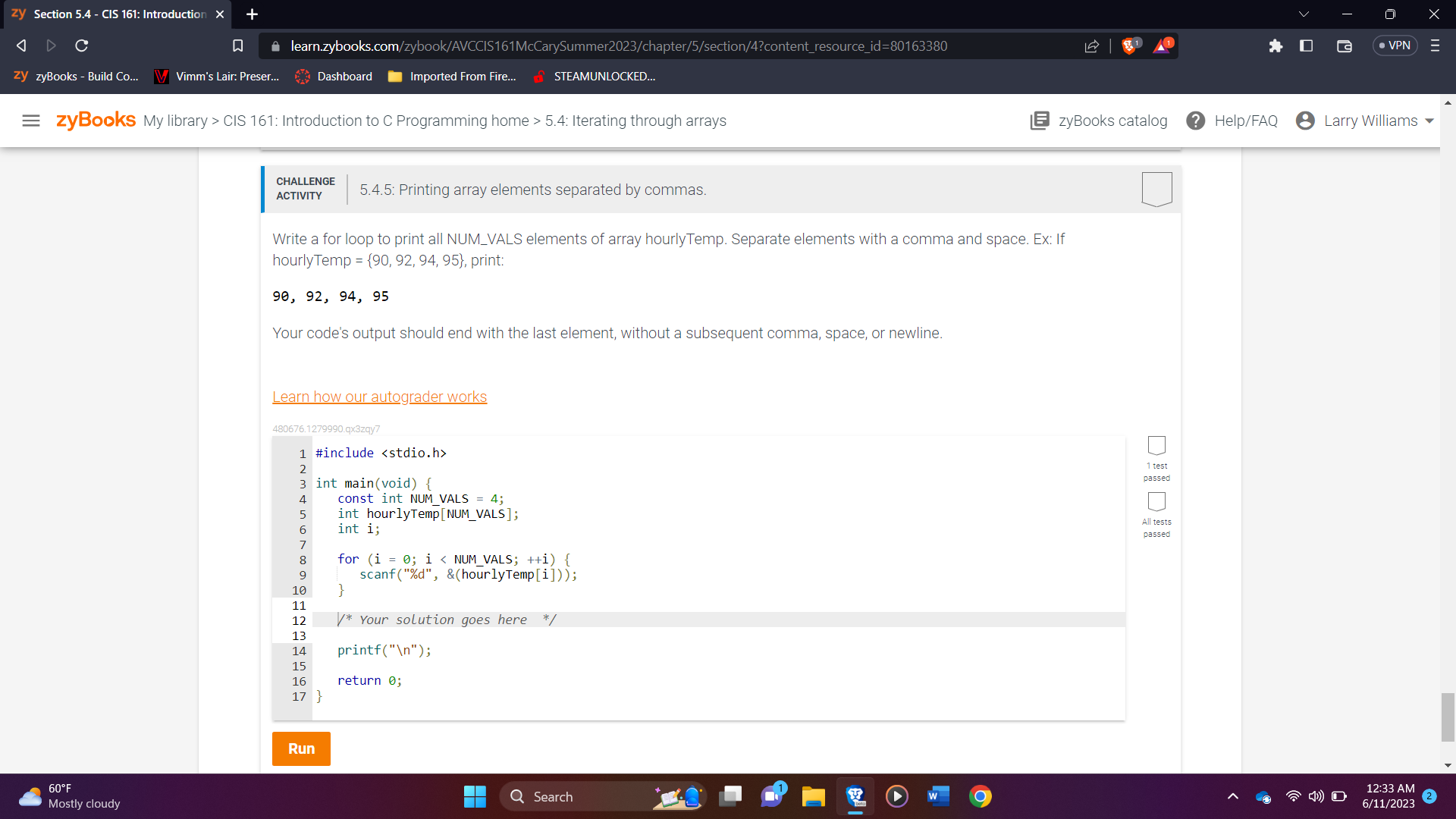Click the page vertical scrollbar thumb
1456x819 pixels.
click(1448, 716)
